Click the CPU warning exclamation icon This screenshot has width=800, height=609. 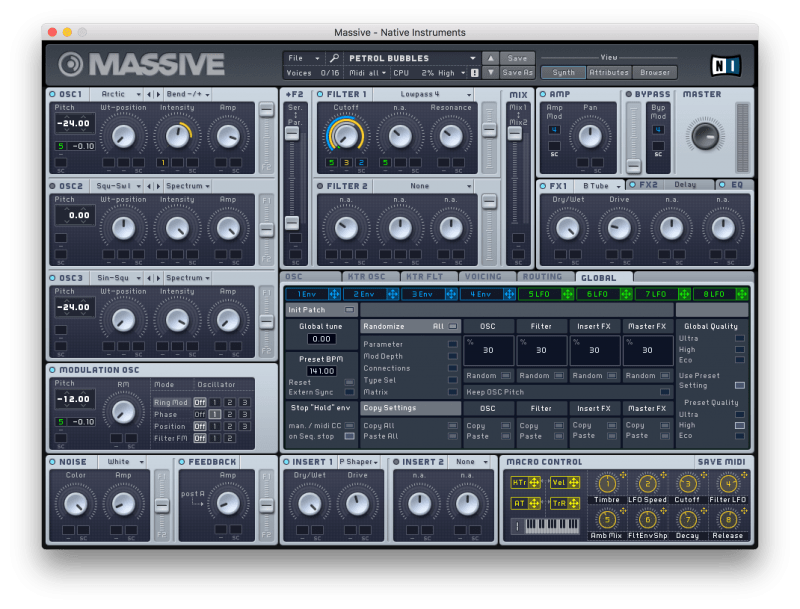click(x=474, y=73)
